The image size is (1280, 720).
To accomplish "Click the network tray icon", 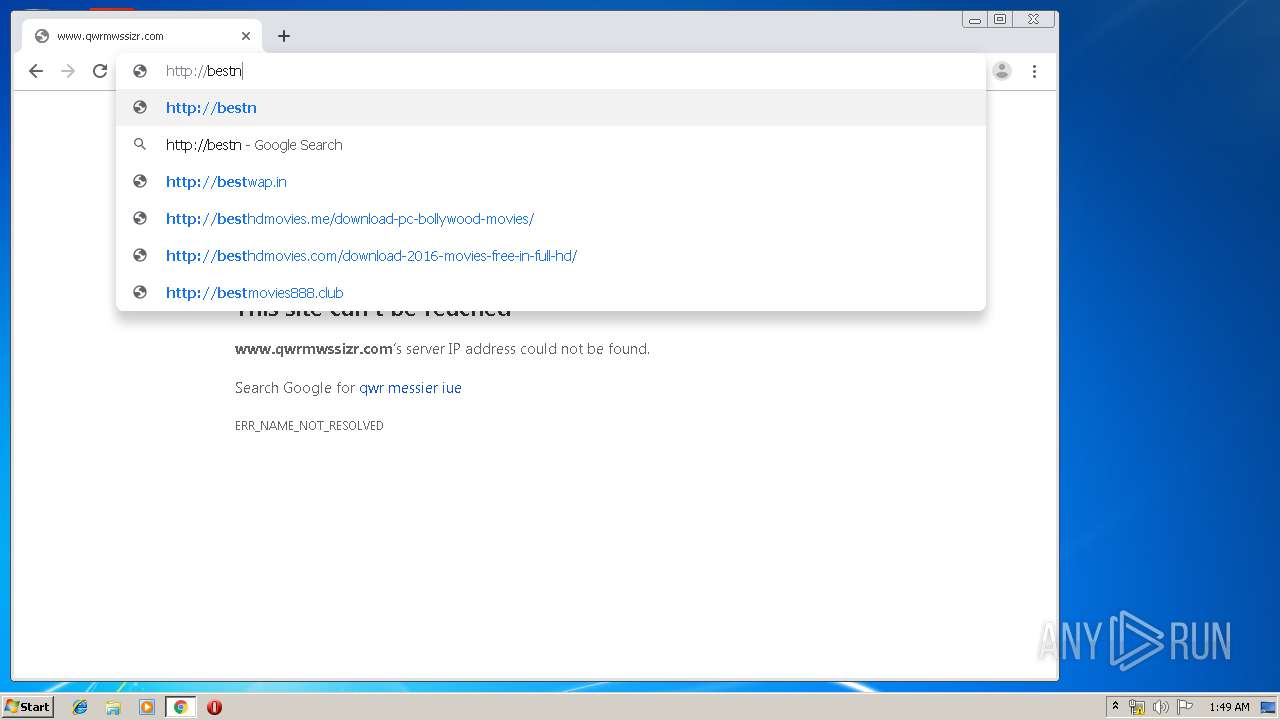I will click(x=1137, y=707).
